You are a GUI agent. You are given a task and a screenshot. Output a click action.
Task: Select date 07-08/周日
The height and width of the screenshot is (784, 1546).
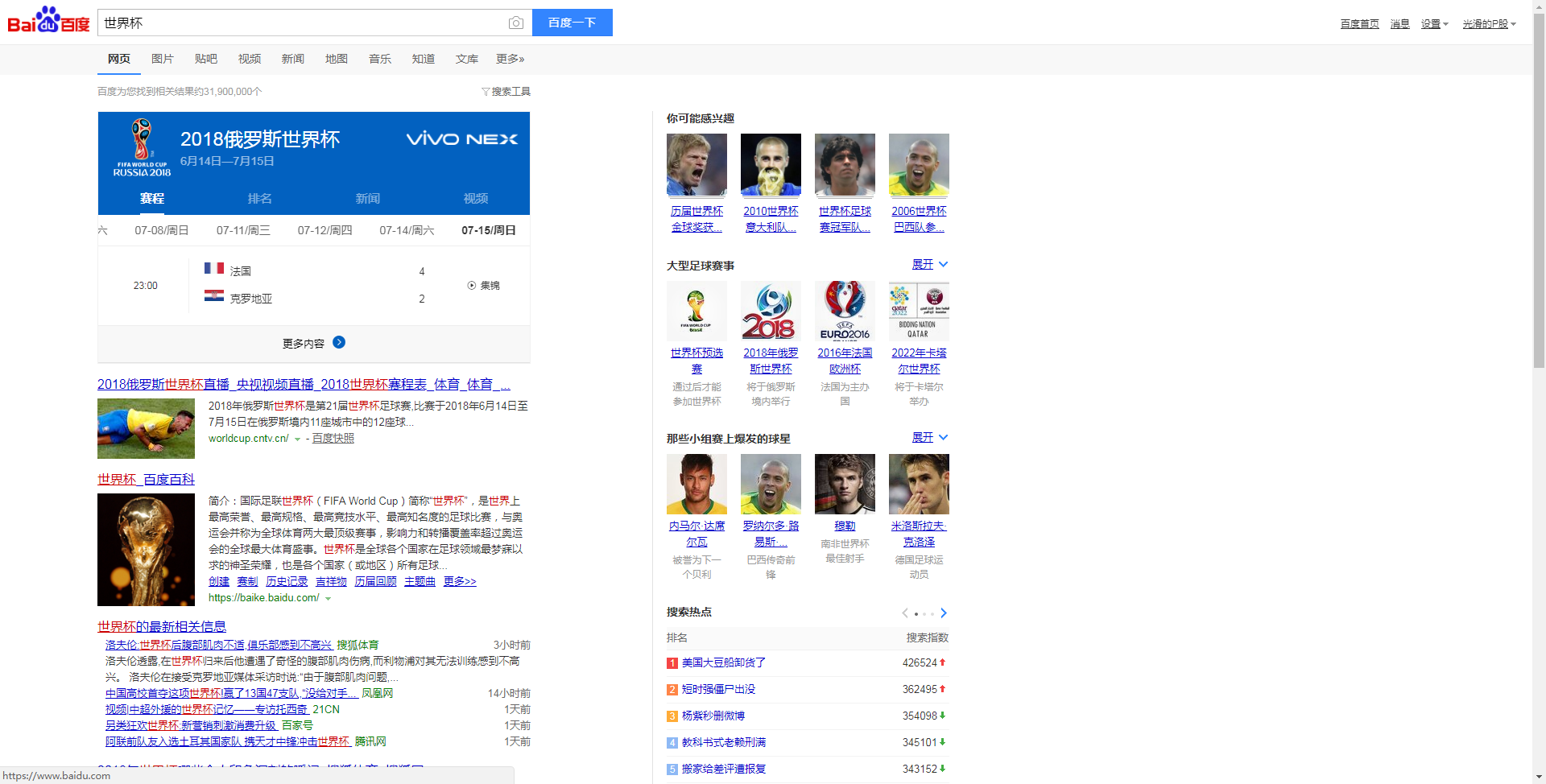click(x=162, y=230)
